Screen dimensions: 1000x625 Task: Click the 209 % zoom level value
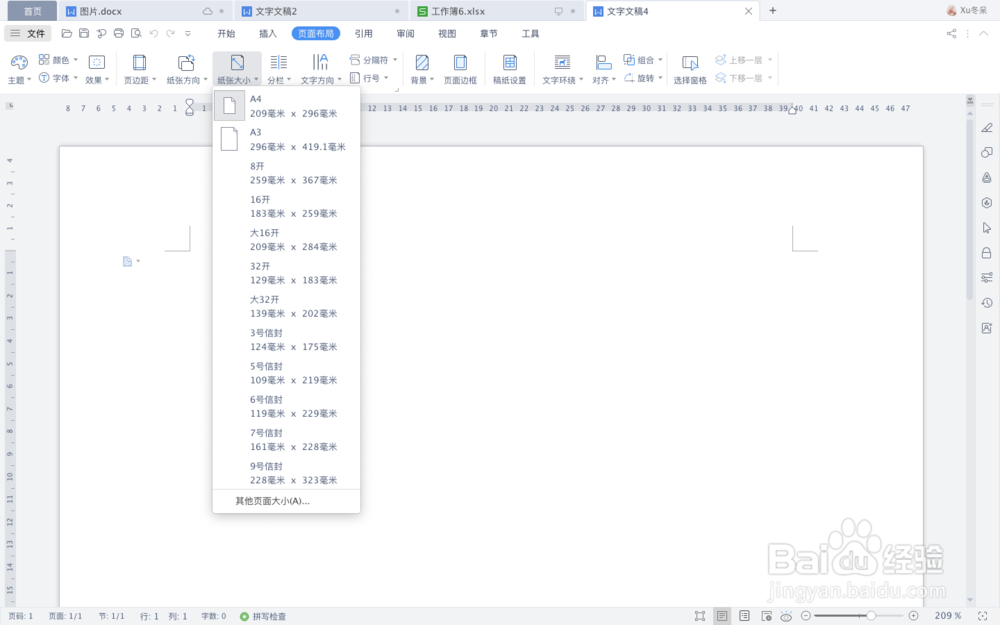[x=947, y=615]
